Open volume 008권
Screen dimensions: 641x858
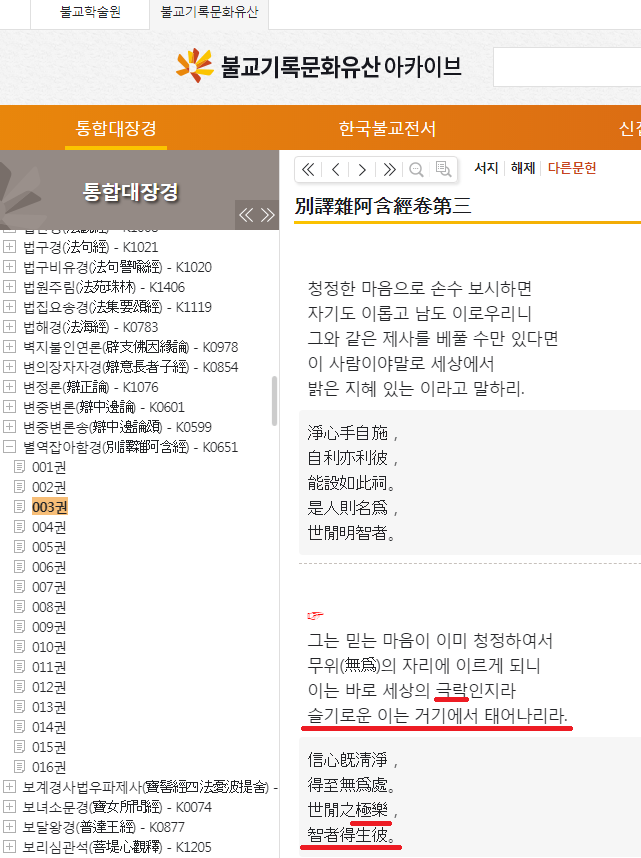[49, 607]
